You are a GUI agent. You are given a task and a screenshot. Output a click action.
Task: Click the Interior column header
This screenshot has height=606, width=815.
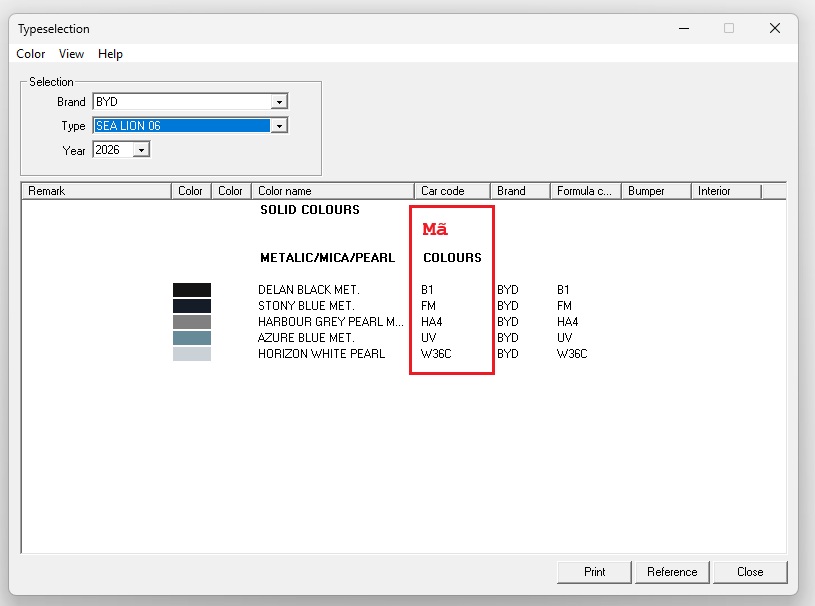tap(726, 191)
